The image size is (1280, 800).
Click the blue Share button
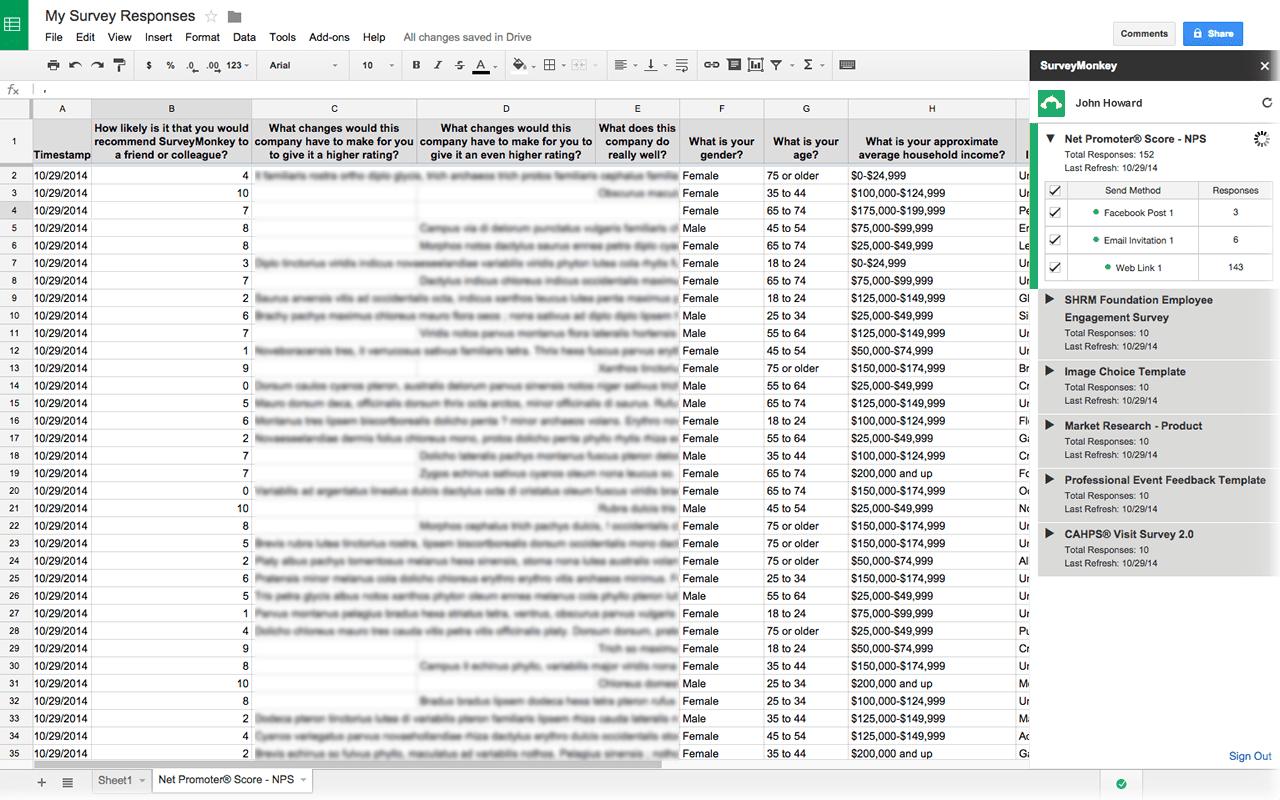1213,33
